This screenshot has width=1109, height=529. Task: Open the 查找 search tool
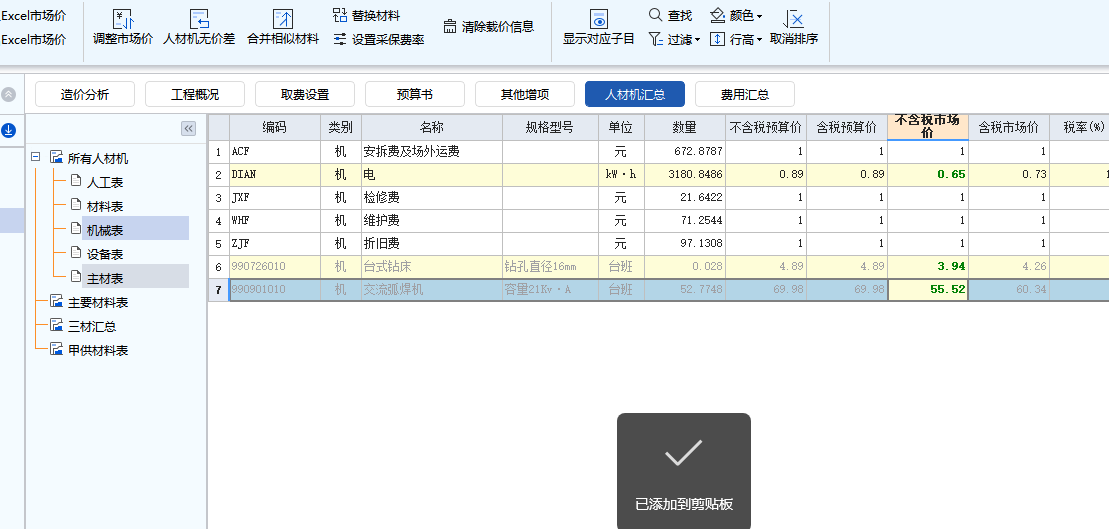pyautogui.click(x=670, y=15)
